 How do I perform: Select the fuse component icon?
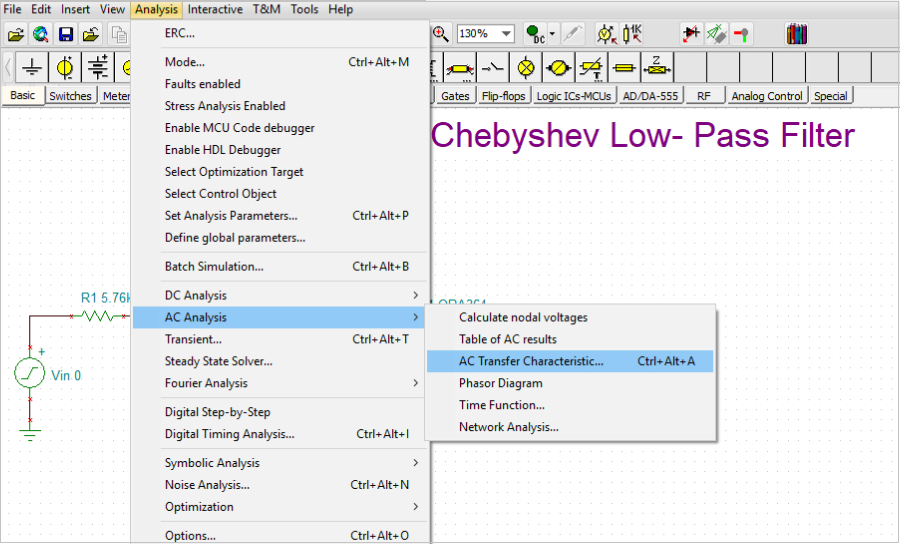[x=624, y=68]
